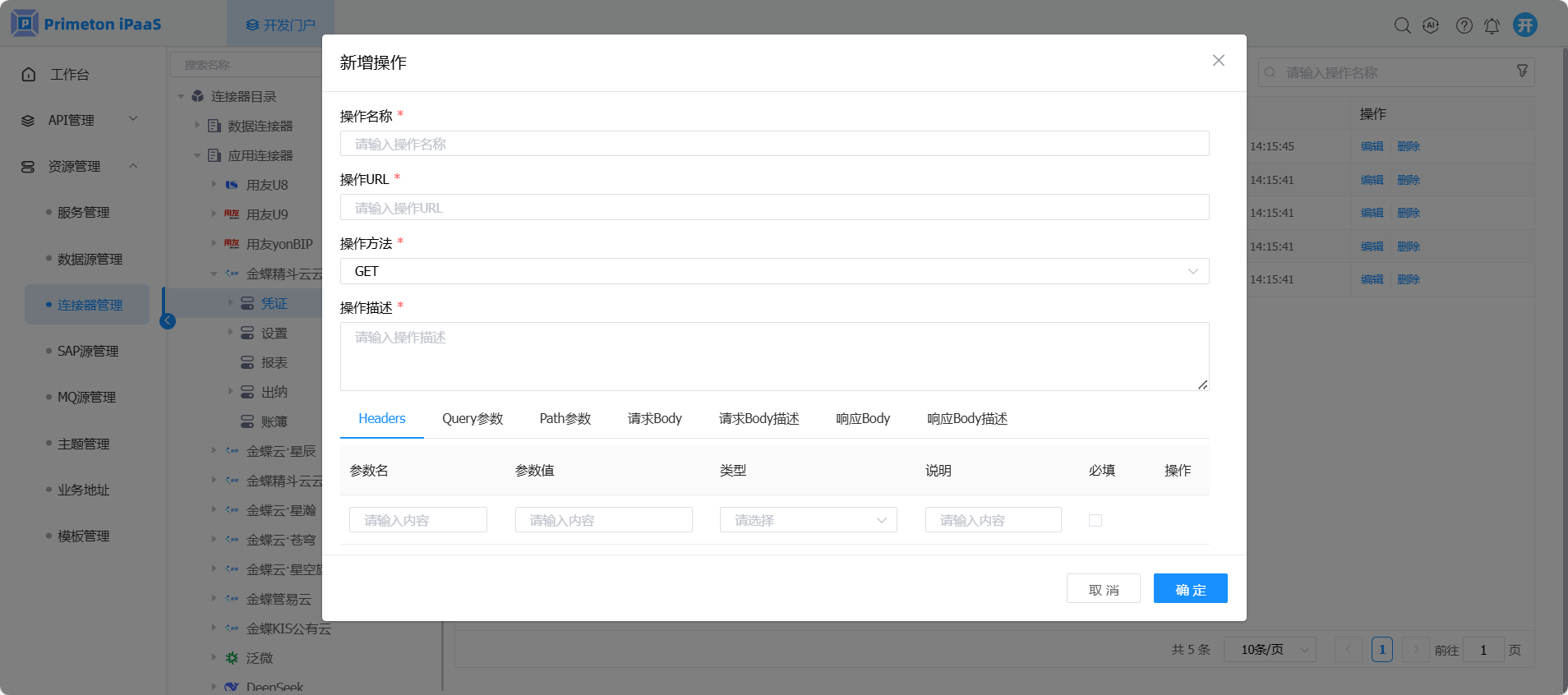Open the AI assistant icon in header
1568x695 pixels.
pyautogui.click(x=1431, y=25)
